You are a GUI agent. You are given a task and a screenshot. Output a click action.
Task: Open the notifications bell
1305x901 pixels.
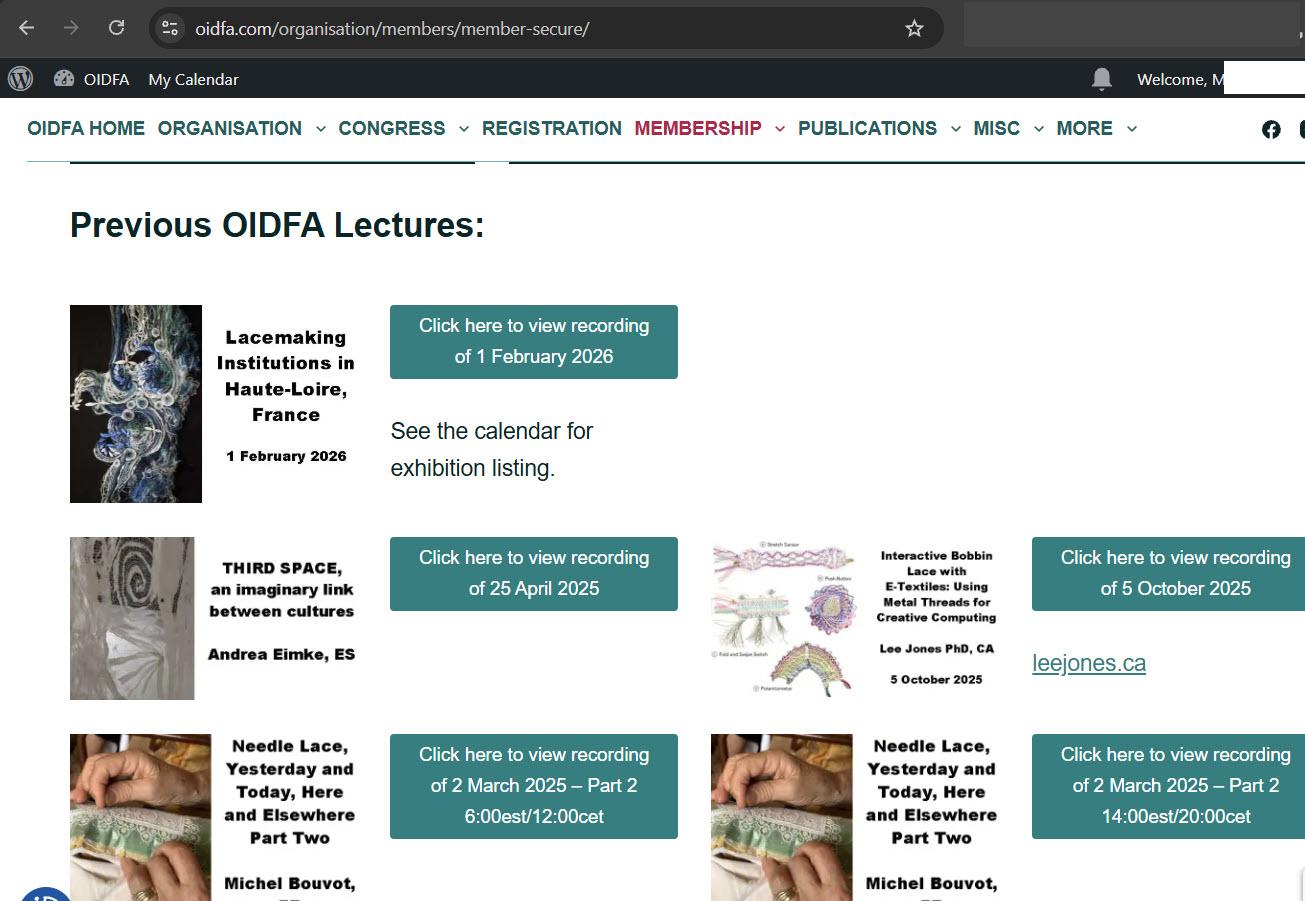coord(1102,79)
